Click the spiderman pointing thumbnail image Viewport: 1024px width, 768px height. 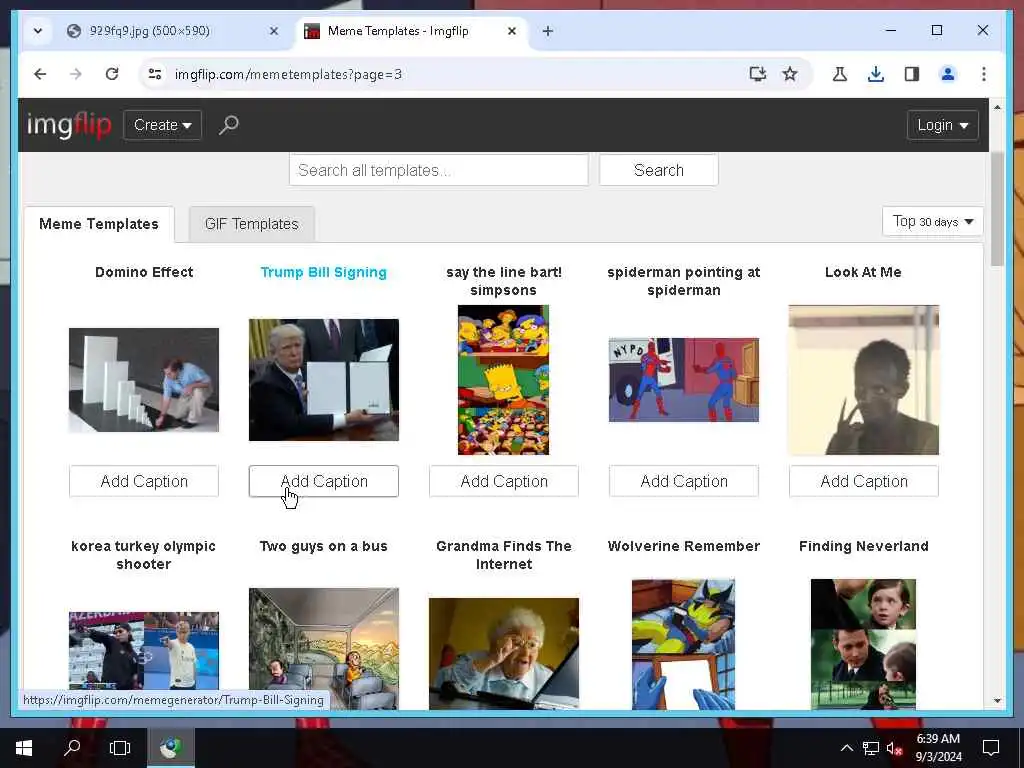684,380
